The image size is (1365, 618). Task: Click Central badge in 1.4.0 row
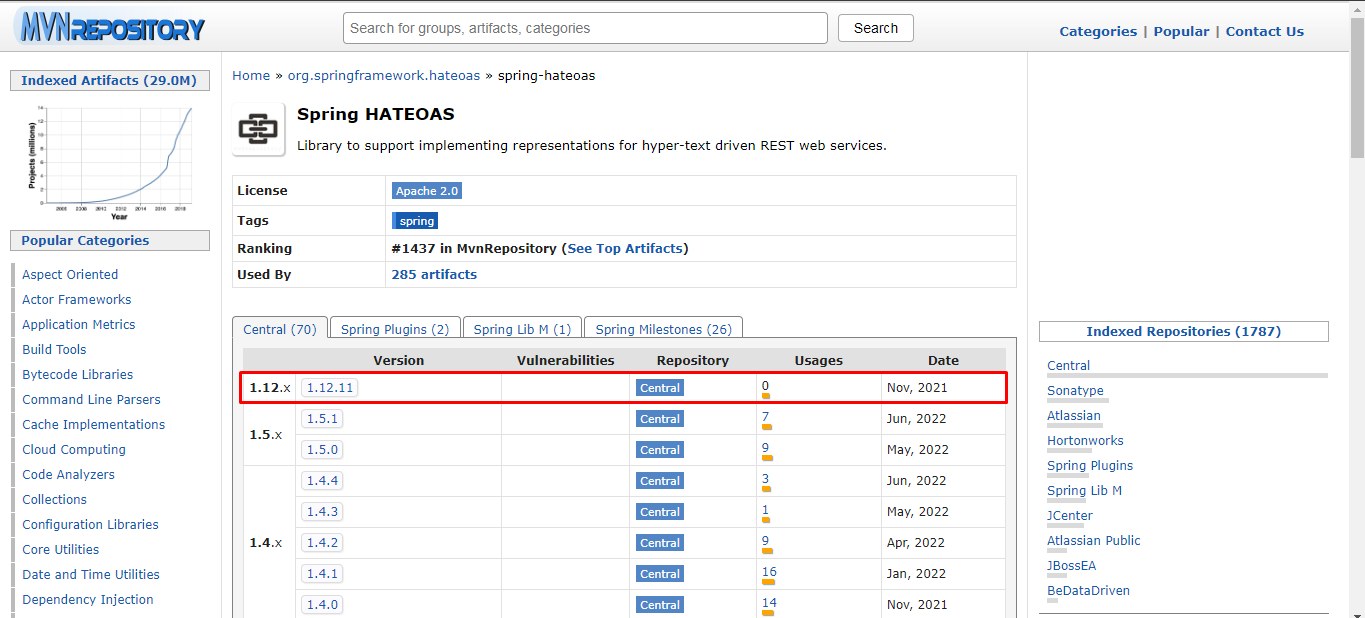pos(660,605)
